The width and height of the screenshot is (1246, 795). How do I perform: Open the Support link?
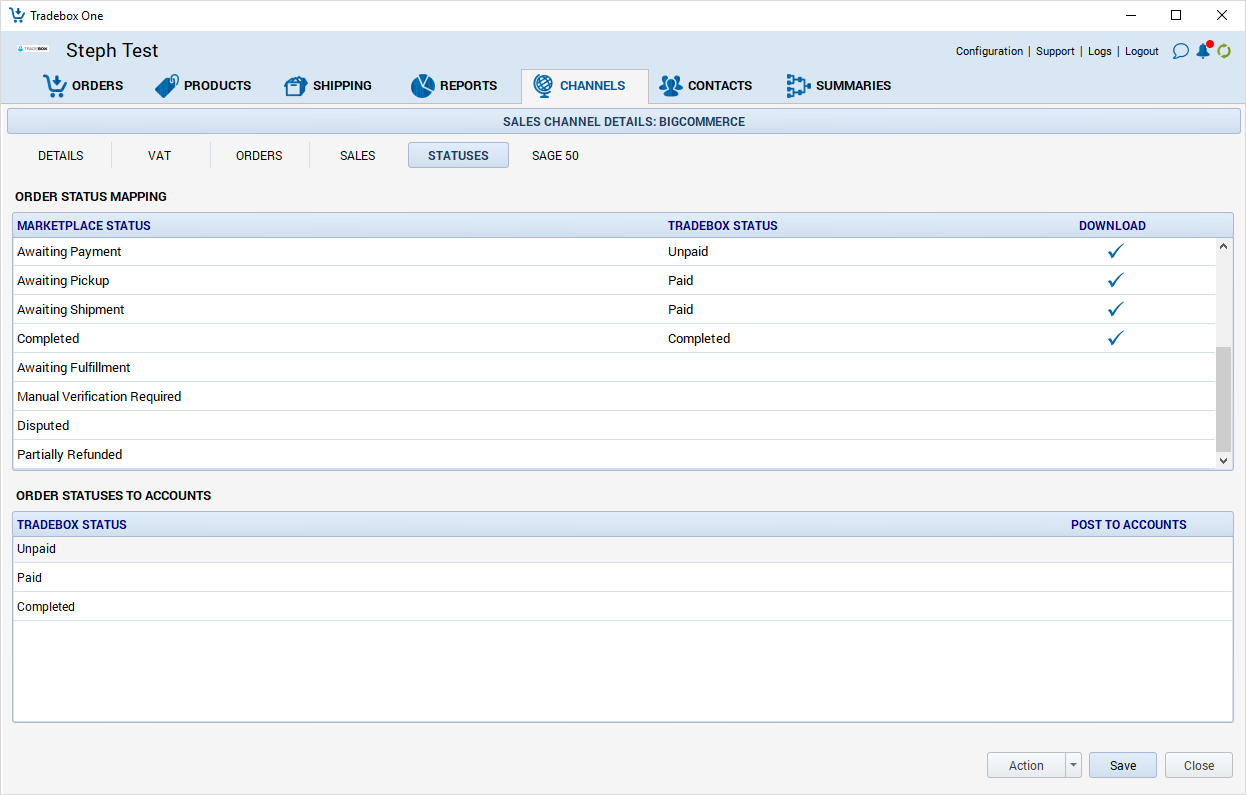click(1055, 51)
